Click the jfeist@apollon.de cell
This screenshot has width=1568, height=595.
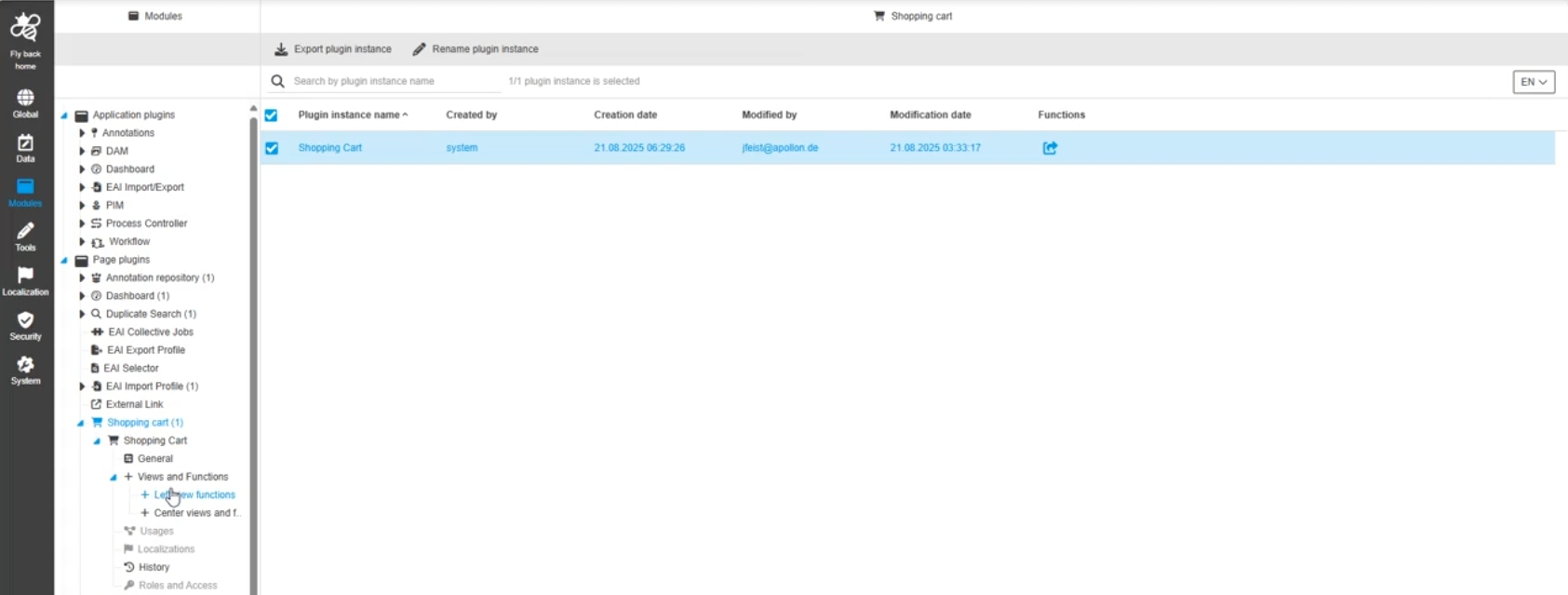pyautogui.click(x=780, y=148)
